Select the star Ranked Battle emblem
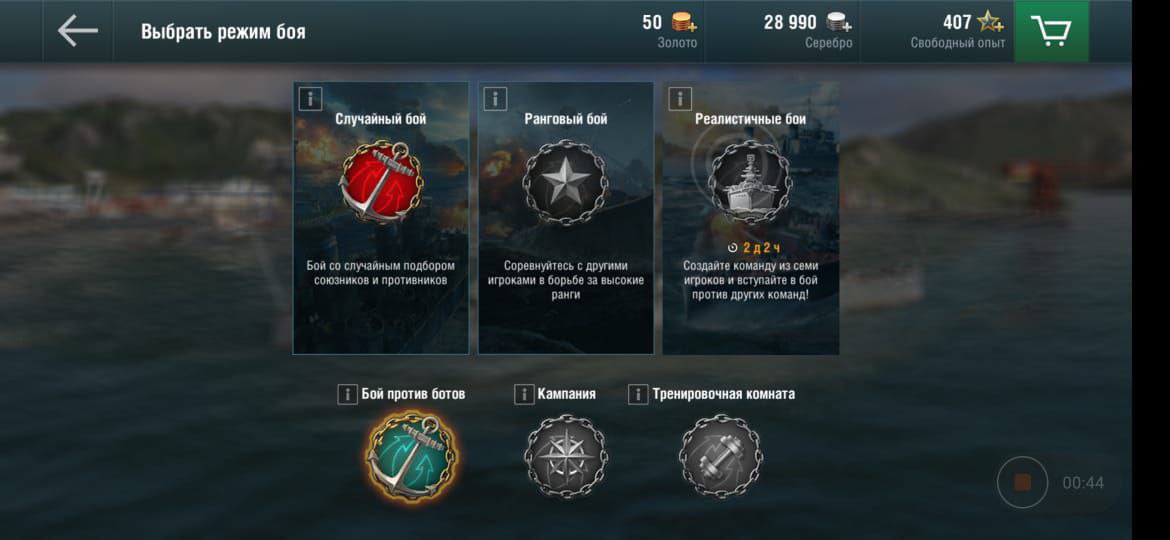The height and width of the screenshot is (540, 1170). coord(566,183)
